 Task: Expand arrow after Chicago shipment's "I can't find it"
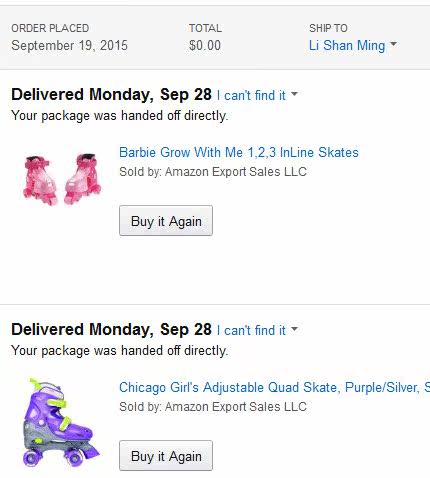click(x=294, y=329)
